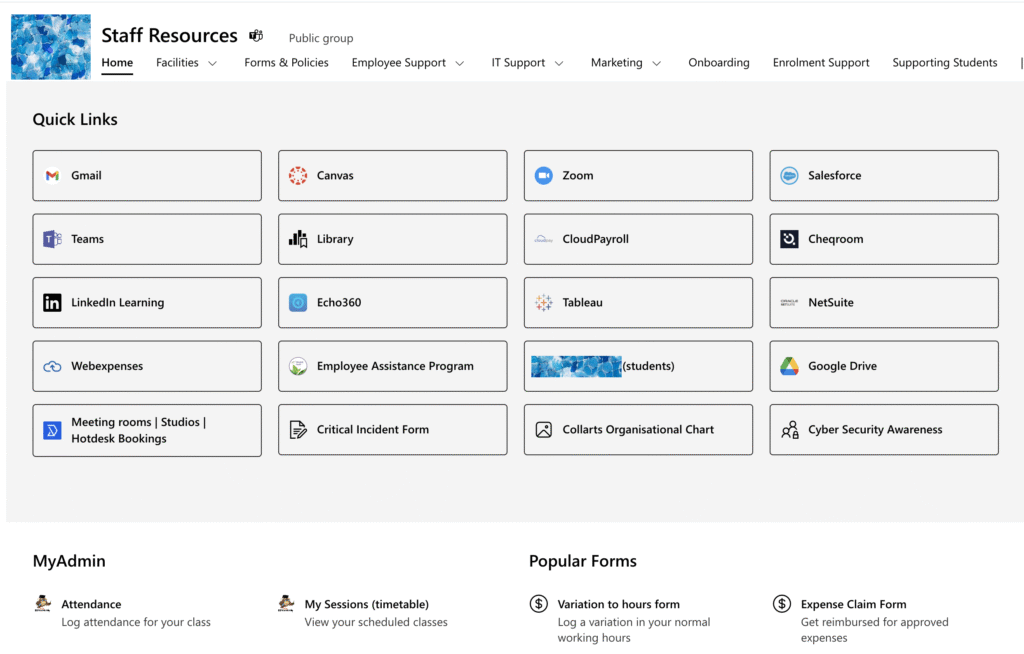Open the Canvas quick link
The height and width of the screenshot is (654, 1024).
(x=392, y=176)
